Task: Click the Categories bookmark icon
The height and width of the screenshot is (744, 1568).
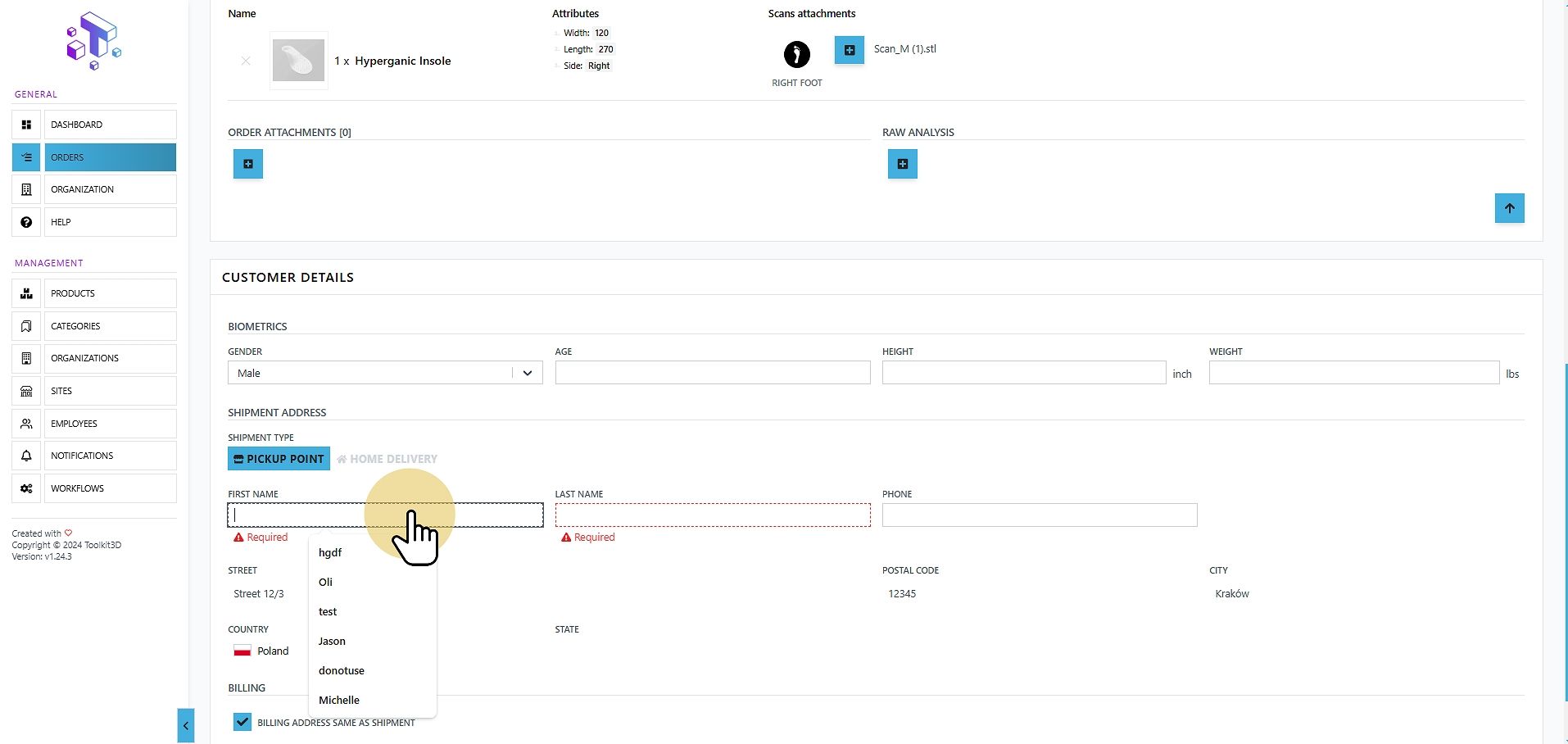Action: (26, 326)
